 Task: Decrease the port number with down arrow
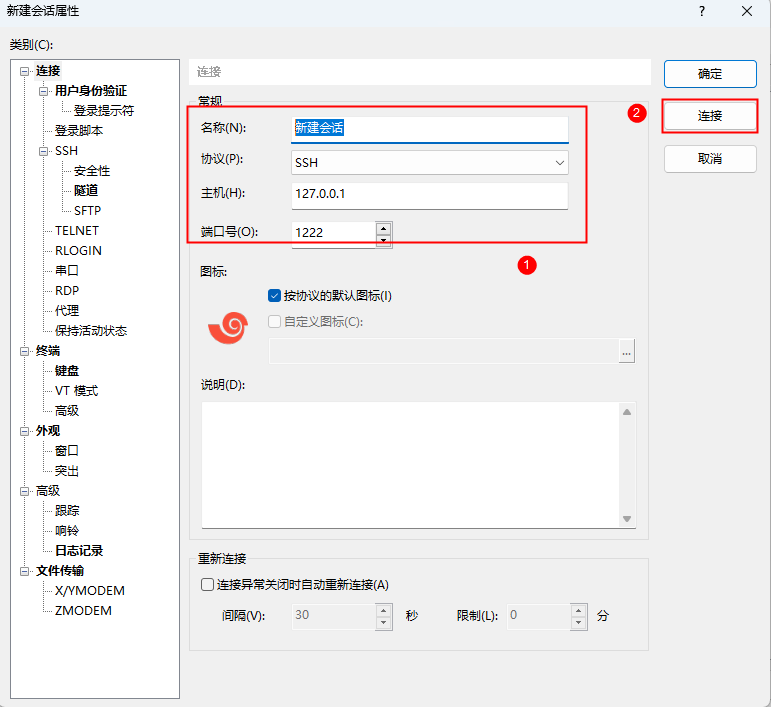[x=384, y=241]
